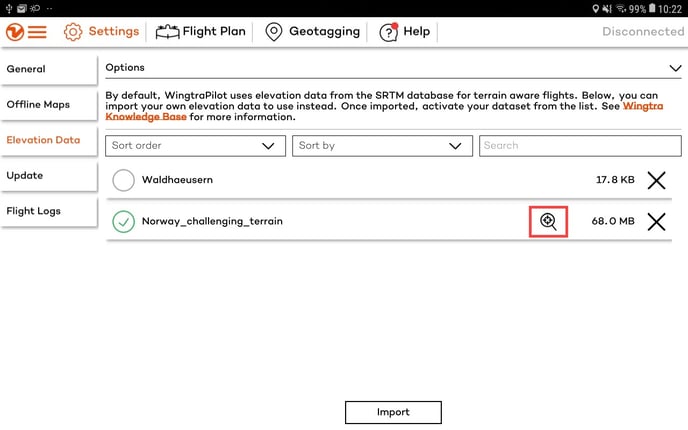Screen dimensions: 688x430
Task: Collapse the Options section chevron
Action: point(674,68)
